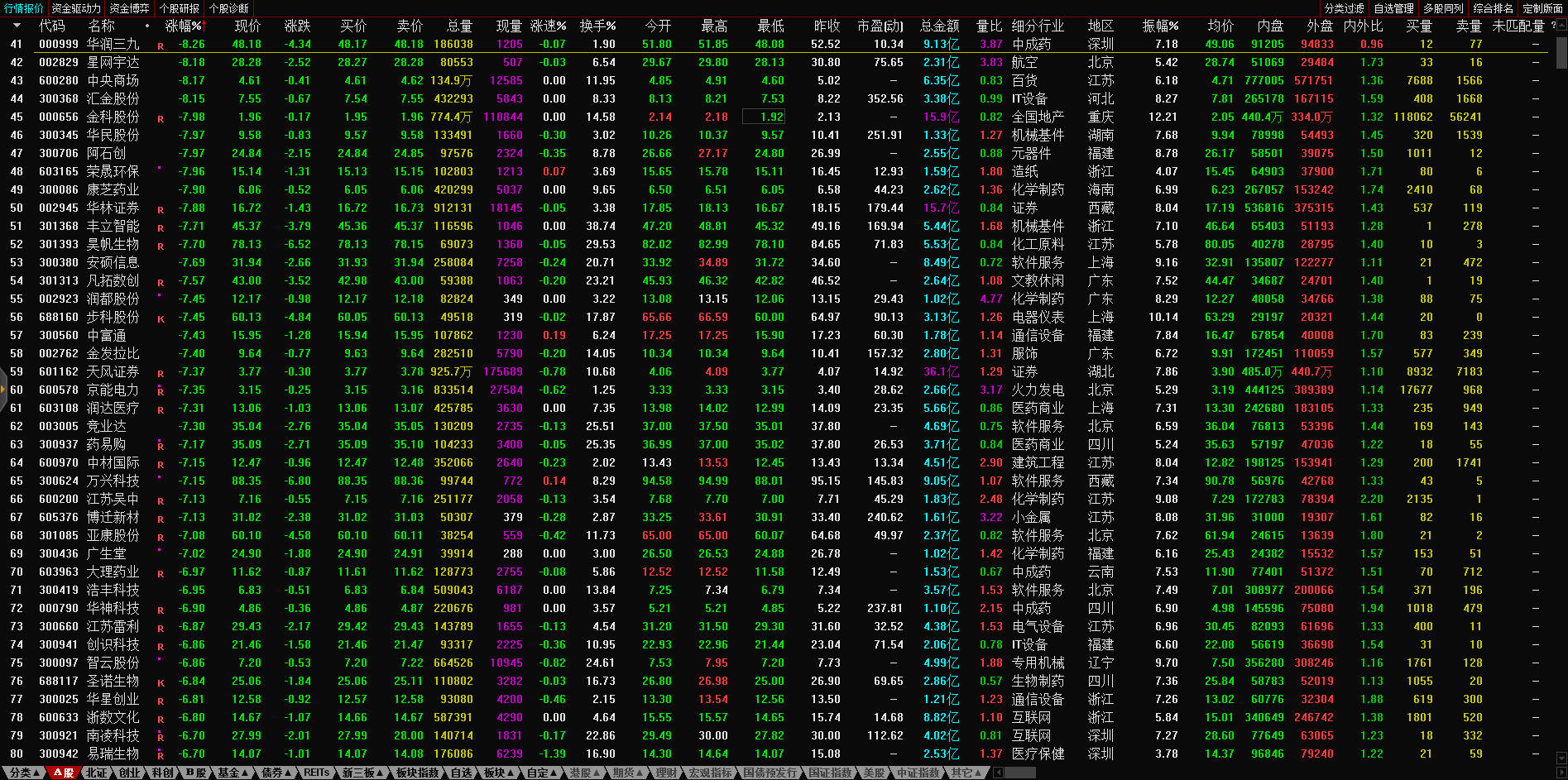Click the dot marker in the name header
The image size is (1568, 780).
click(x=147, y=26)
